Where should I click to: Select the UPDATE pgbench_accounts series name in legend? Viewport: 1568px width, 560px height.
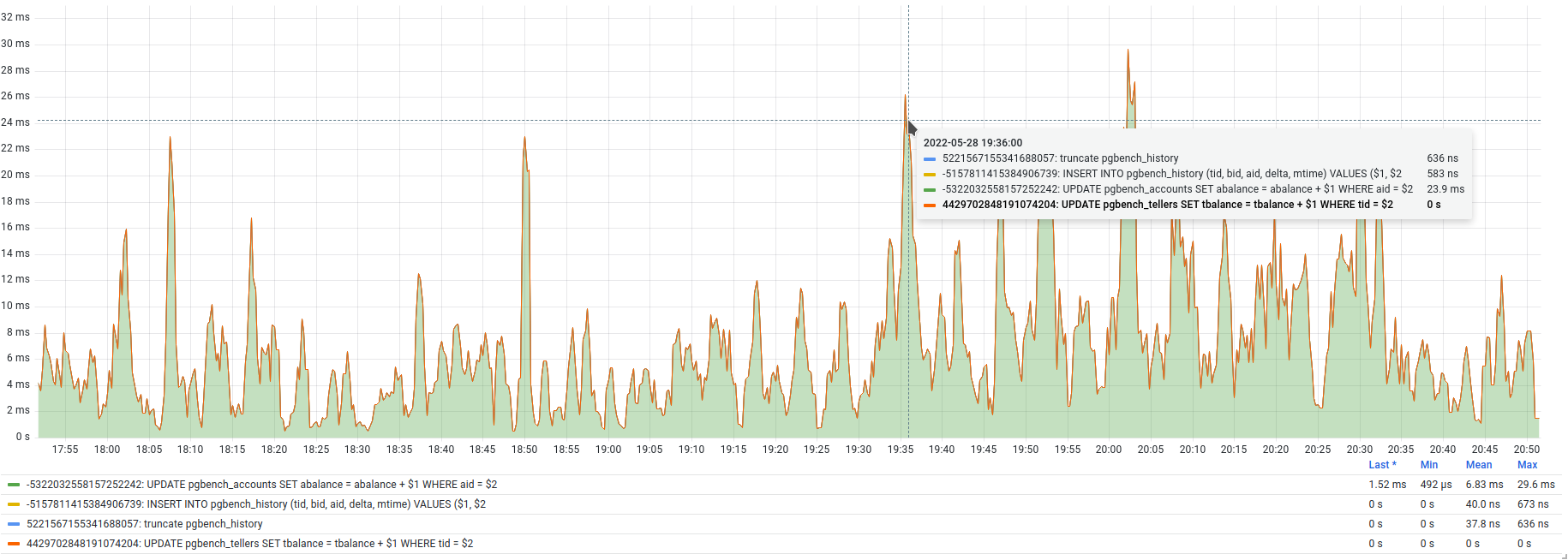pos(261,485)
